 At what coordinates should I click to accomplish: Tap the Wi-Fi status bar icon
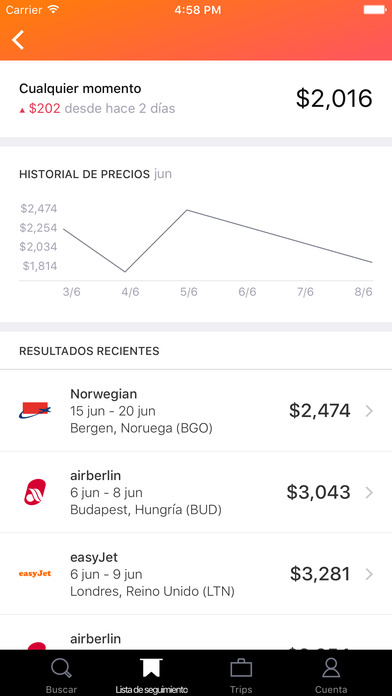53,9
